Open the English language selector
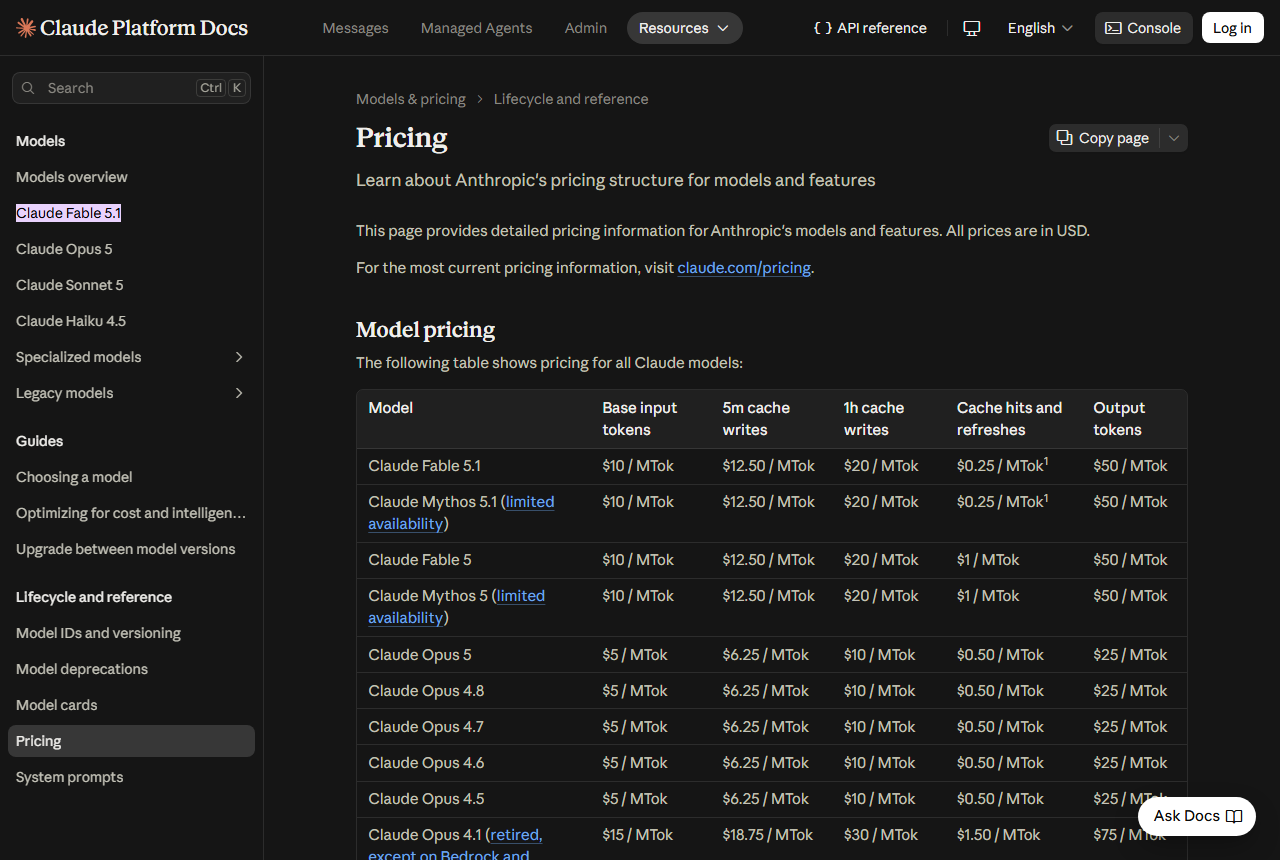Screen dimensions: 1280x860 1040,28
